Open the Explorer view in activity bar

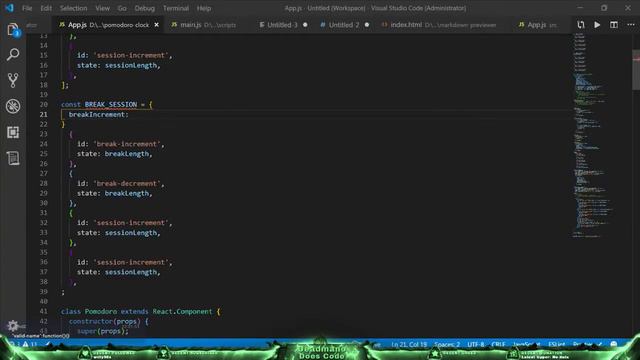[x=13, y=30]
